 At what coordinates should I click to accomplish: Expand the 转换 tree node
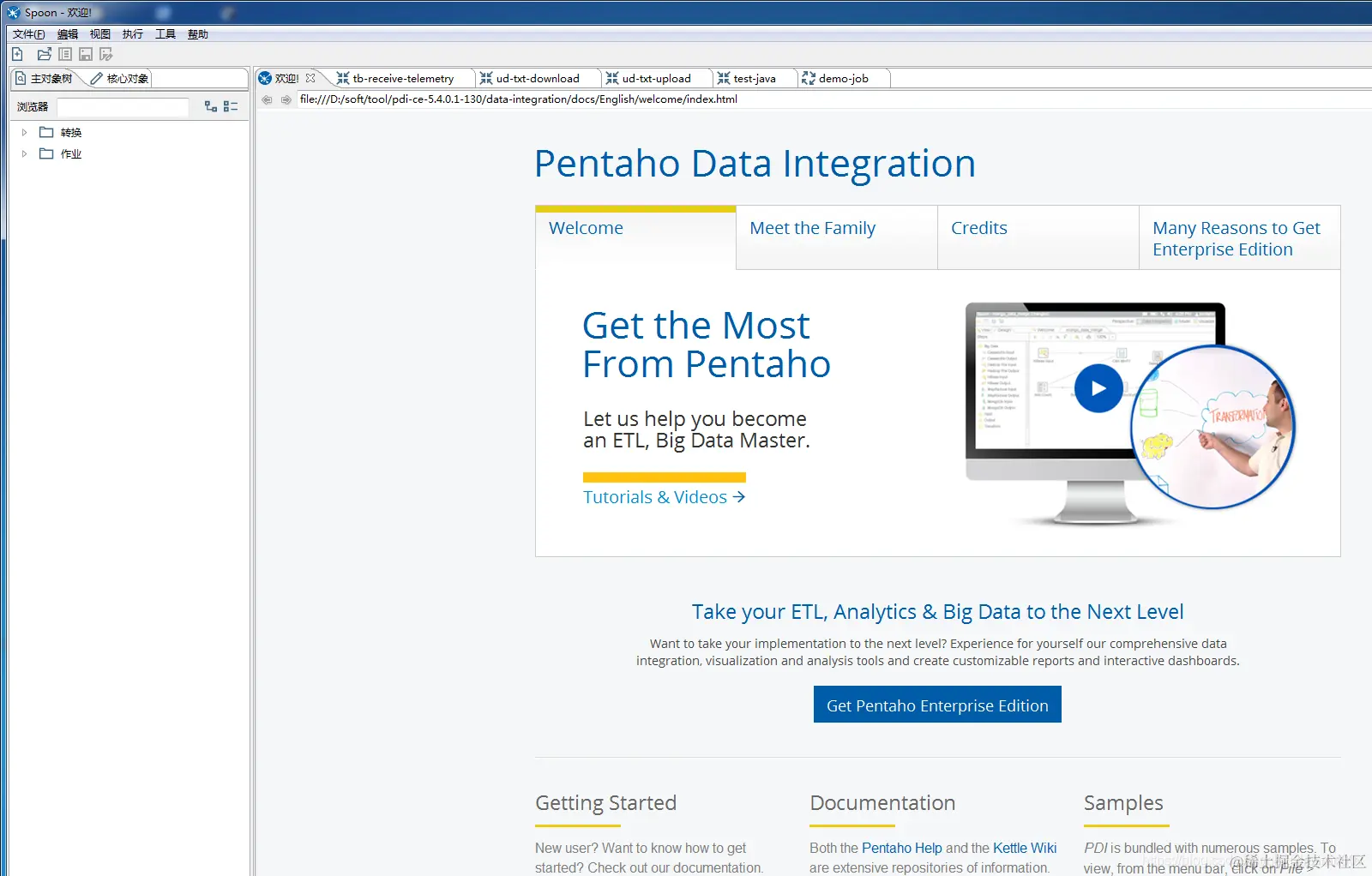coord(24,132)
